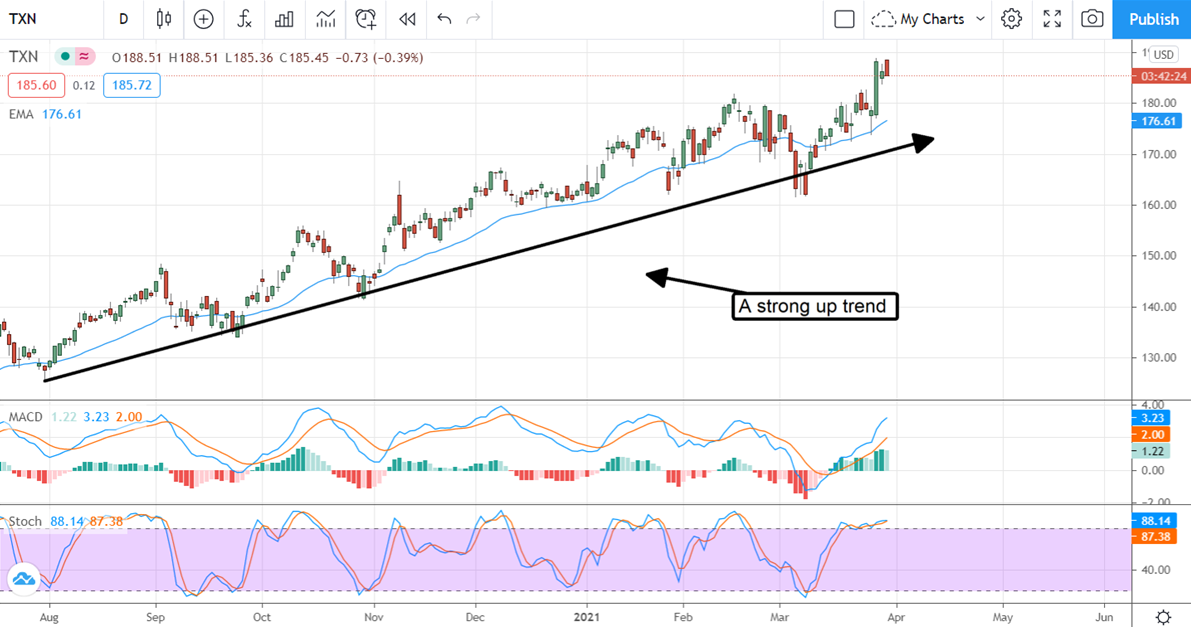
Task: Open chart settings gear in toolbar
Action: click(1011, 19)
